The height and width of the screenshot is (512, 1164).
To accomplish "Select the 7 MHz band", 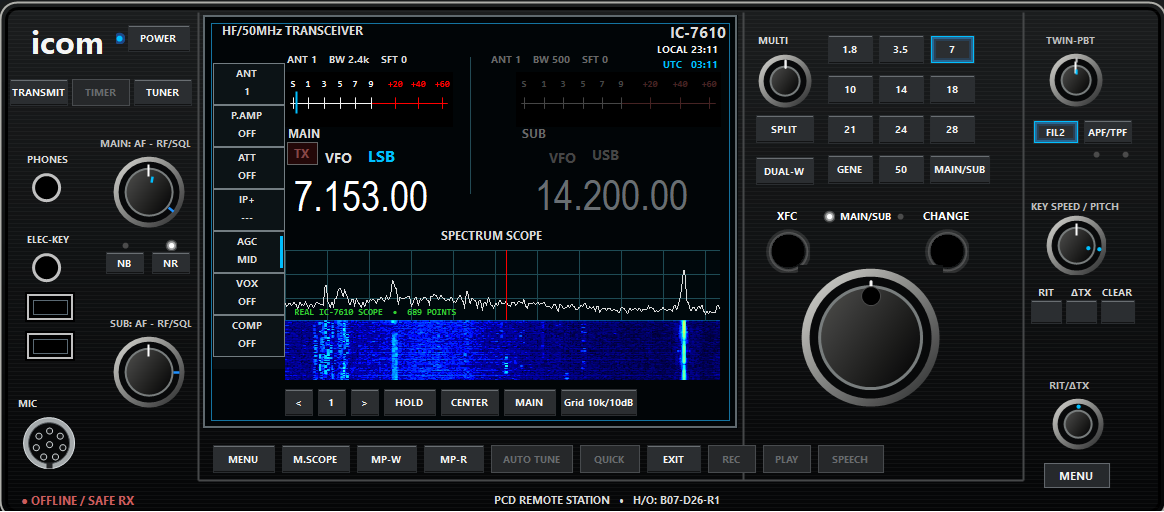I will pos(952,50).
